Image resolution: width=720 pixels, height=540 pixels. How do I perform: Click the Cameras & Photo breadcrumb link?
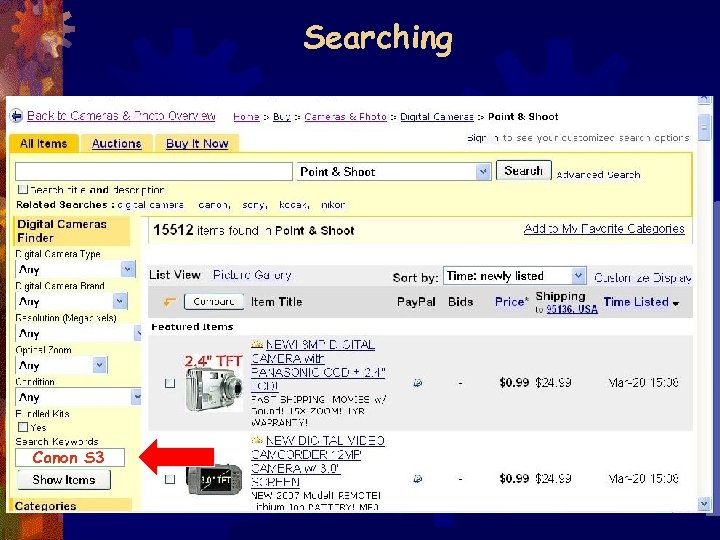tap(345, 117)
